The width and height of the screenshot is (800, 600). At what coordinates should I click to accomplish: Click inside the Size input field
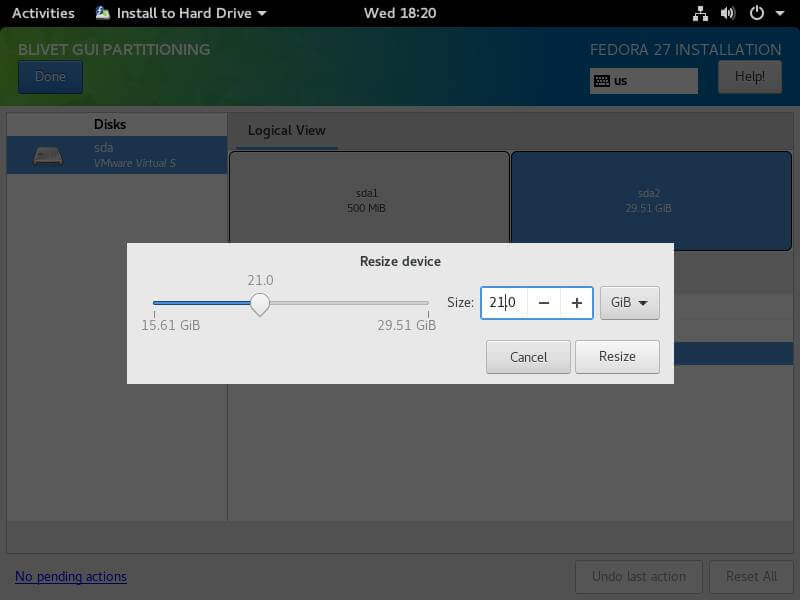coord(504,303)
